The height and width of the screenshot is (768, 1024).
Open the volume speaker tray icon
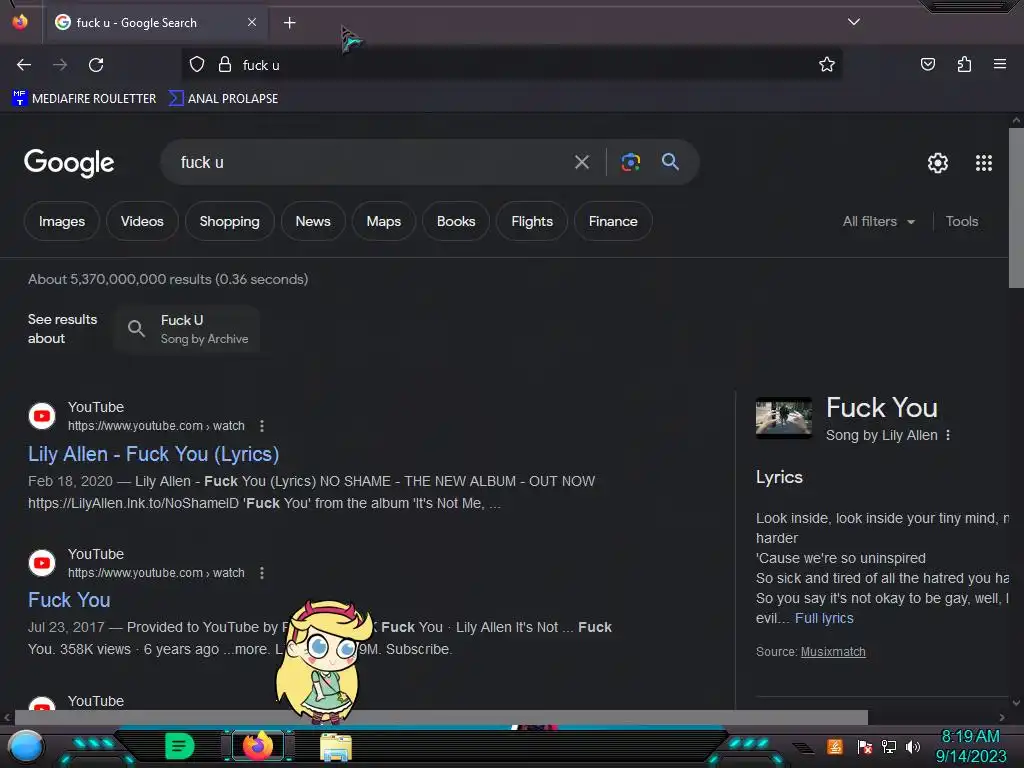click(x=912, y=746)
